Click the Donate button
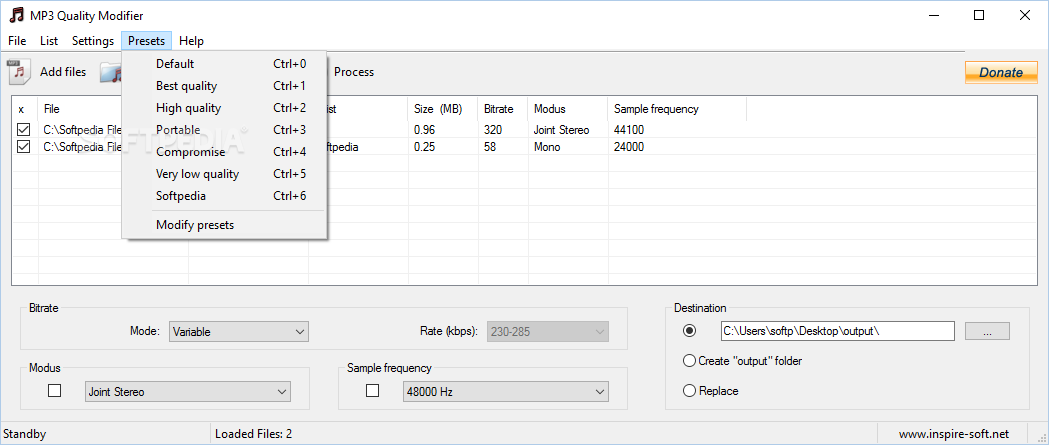The height and width of the screenshot is (445, 1049). click(1001, 72)
